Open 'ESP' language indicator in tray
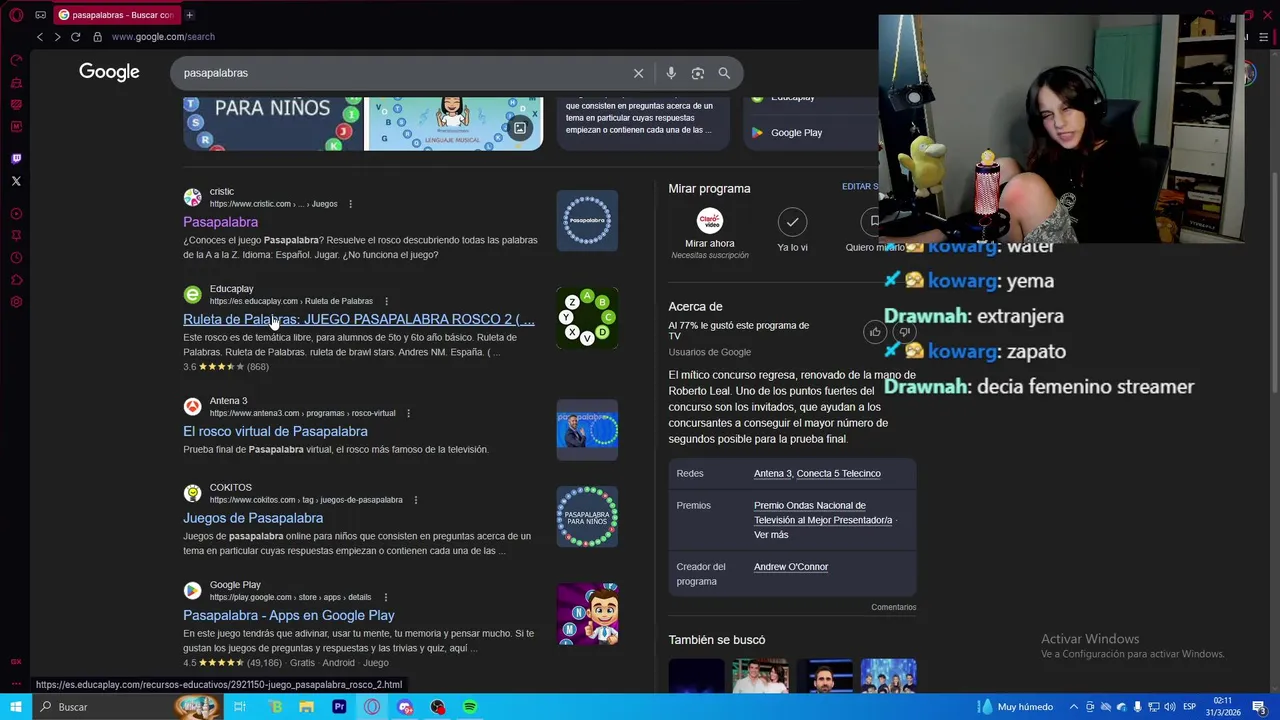 1190,707
